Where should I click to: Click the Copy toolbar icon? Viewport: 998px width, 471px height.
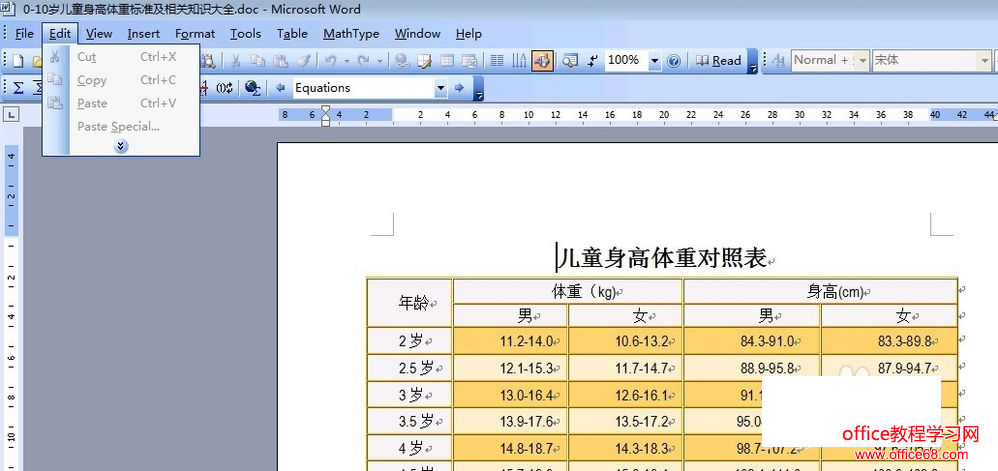258,61
